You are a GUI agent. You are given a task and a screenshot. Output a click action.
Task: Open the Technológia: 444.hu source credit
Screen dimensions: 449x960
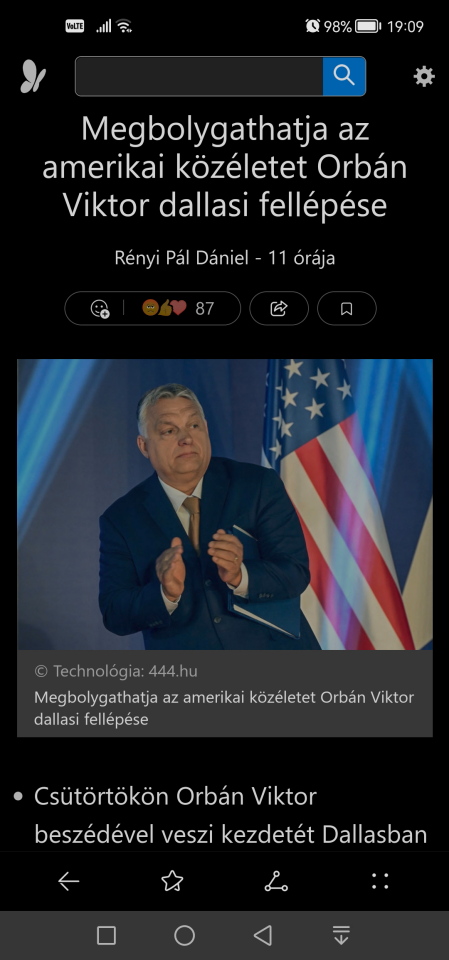[116, 671]
